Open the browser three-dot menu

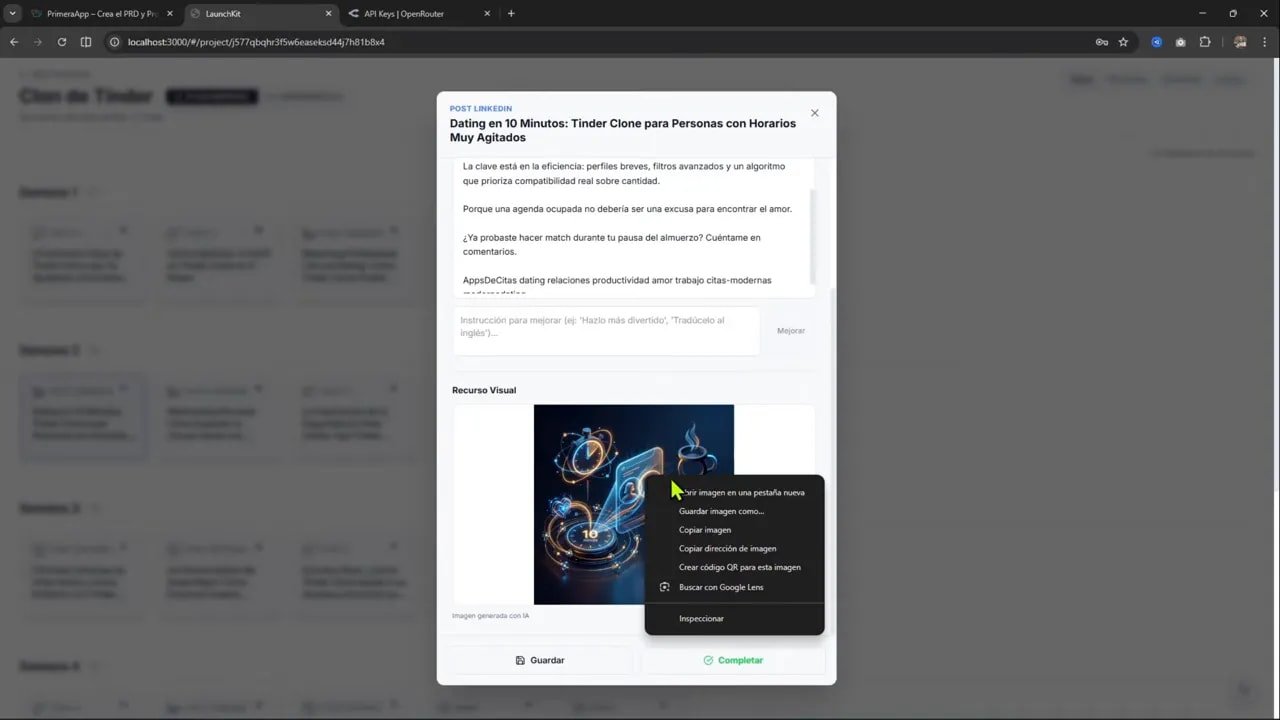(x=1264, y=42)
